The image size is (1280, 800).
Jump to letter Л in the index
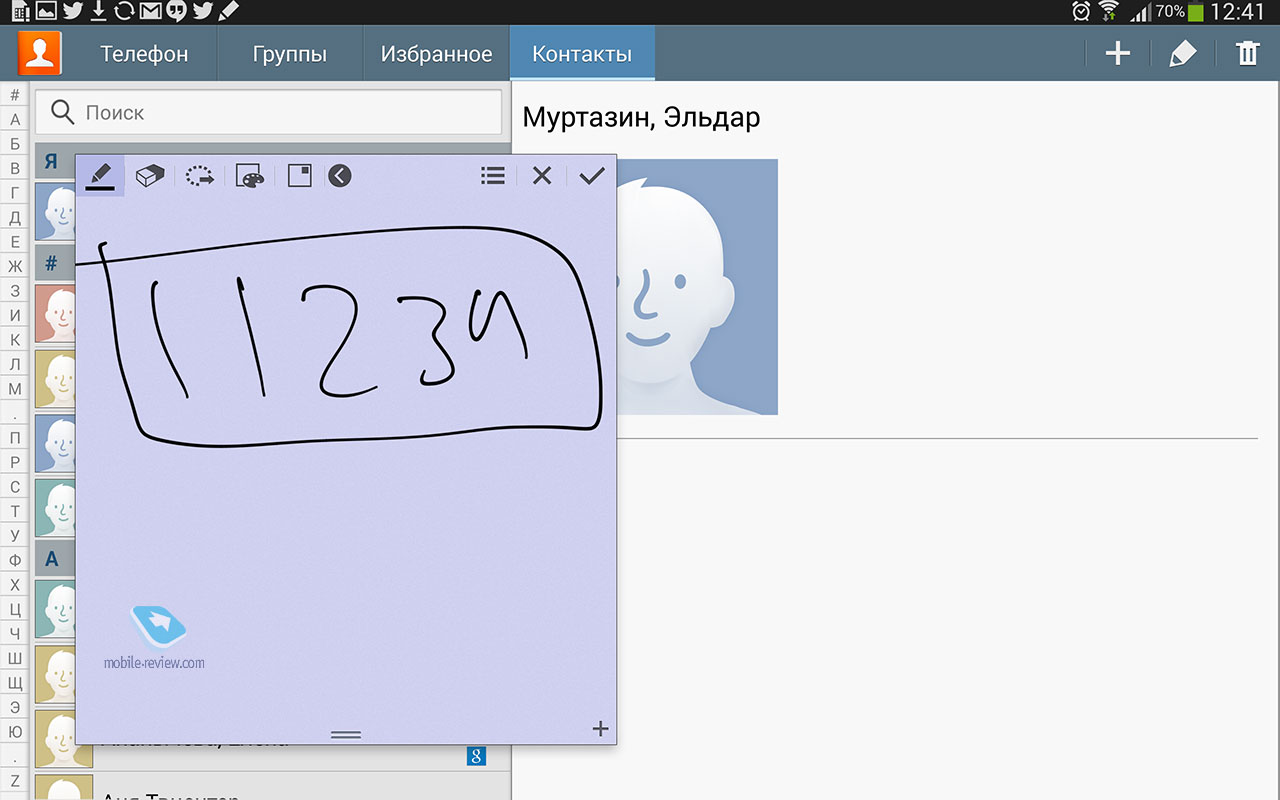pos(15,364)
